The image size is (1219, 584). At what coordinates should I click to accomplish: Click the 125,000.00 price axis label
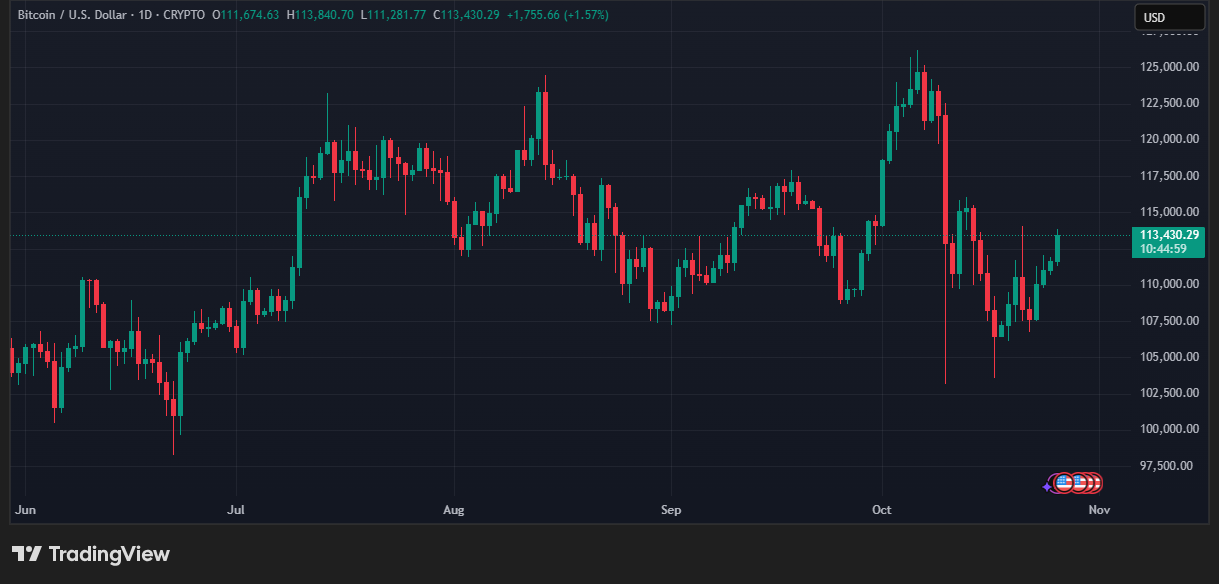point(1168,67)
